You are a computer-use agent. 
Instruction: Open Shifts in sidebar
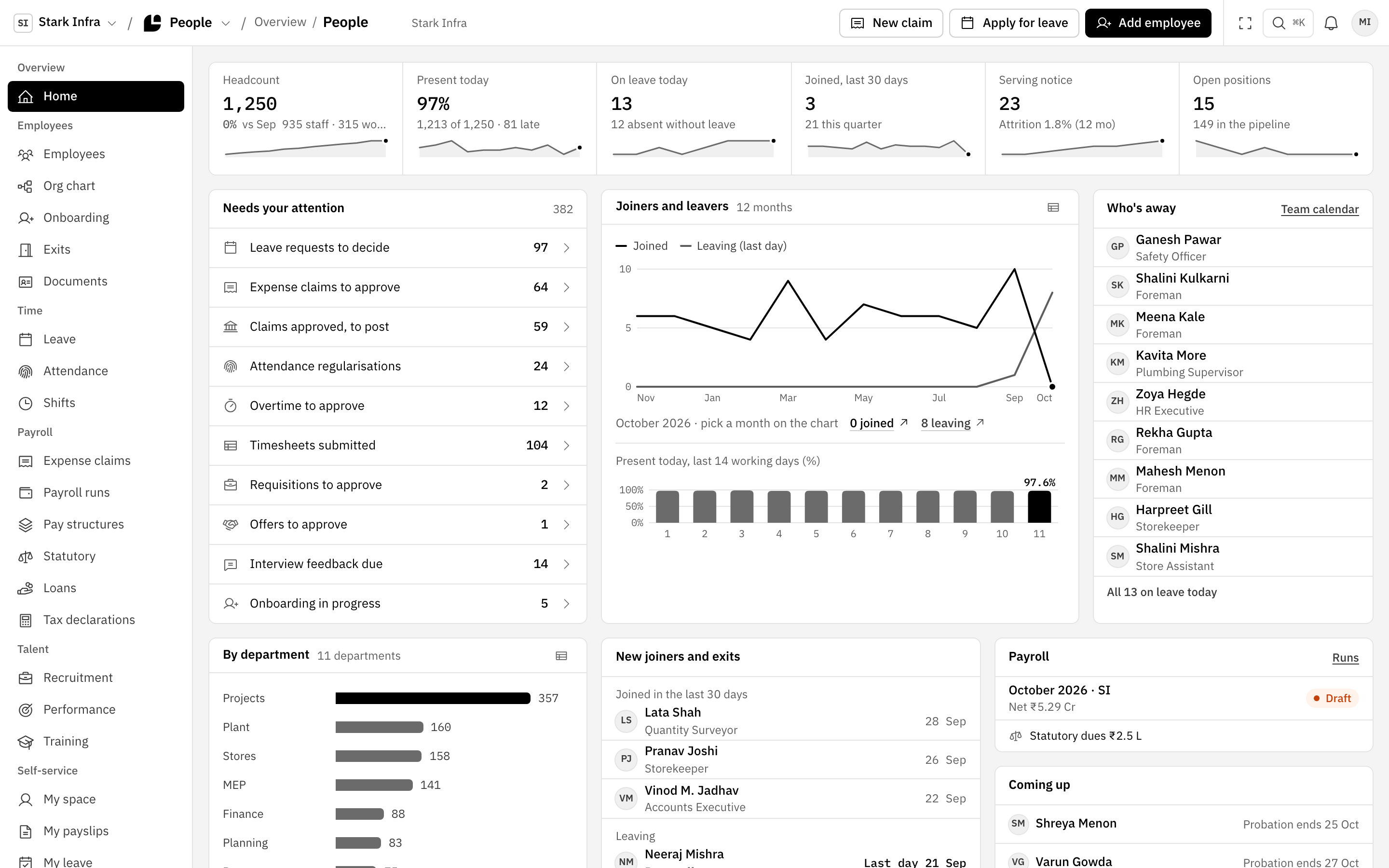(96, 403)
